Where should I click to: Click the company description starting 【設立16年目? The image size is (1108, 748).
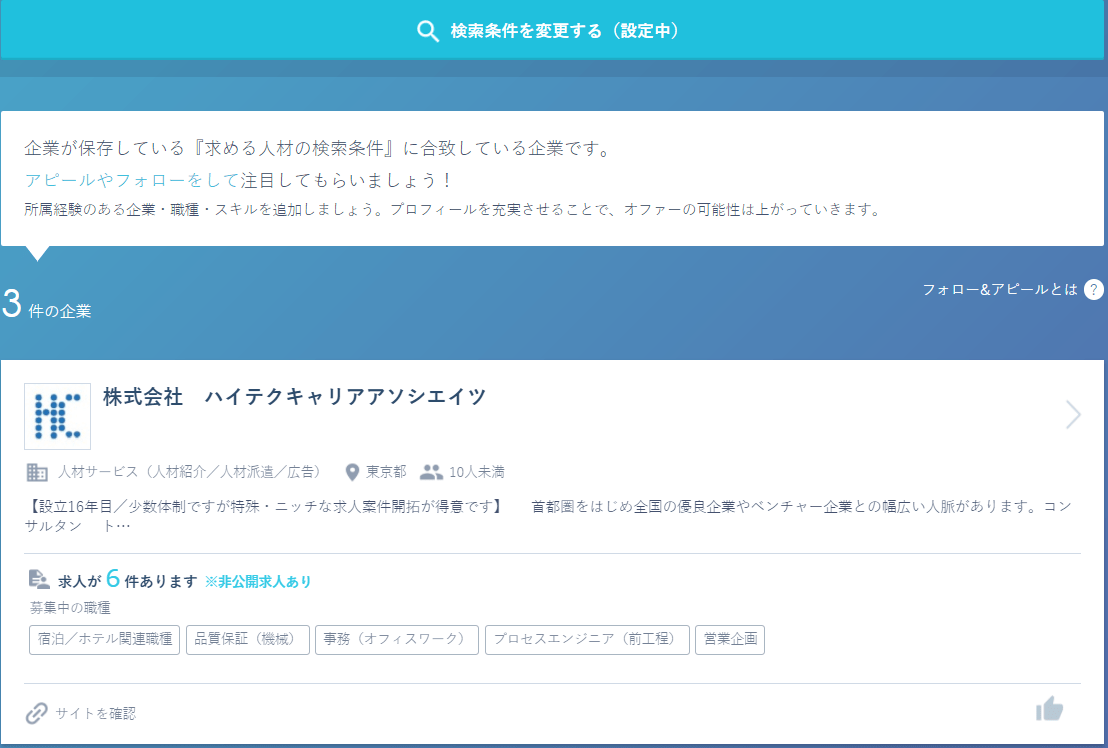(548, 516)
